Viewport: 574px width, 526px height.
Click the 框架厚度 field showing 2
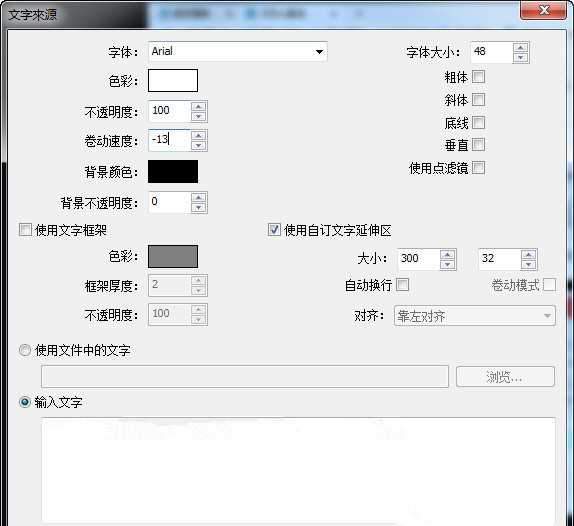pos(169,285)
